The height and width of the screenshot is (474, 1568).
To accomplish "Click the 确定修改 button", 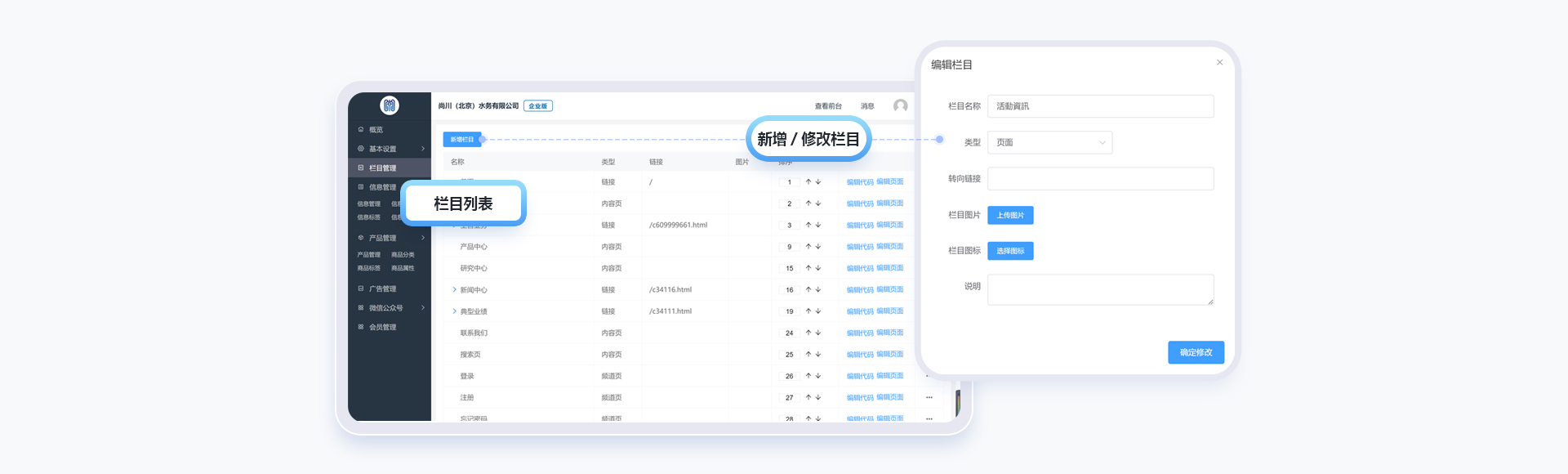I will 1196,352.
